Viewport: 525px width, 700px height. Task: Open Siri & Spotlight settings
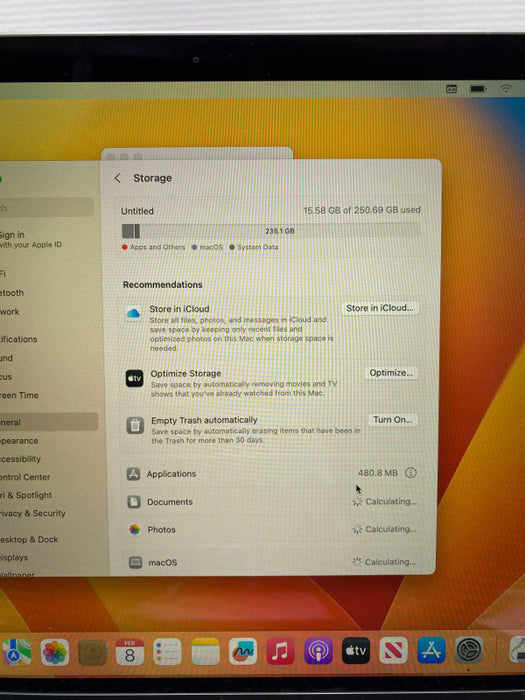pos(26,495)
